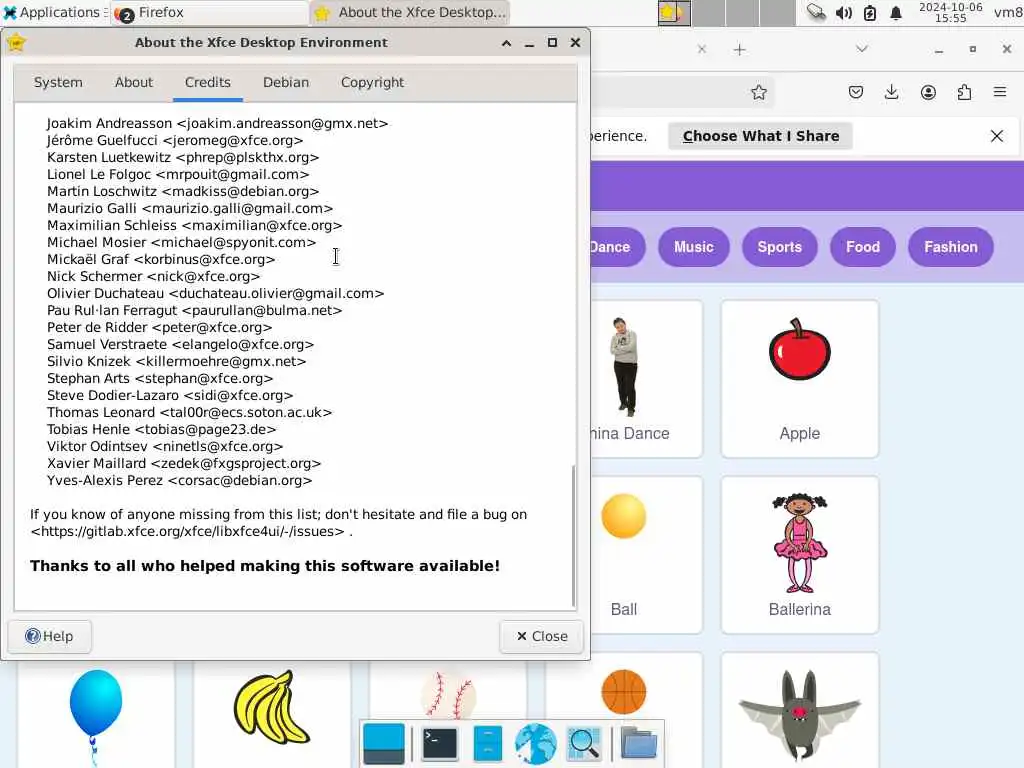Viewport: 1024px width, 768px height.
Task: Switch to the Copyright tab
Action: 372,82
